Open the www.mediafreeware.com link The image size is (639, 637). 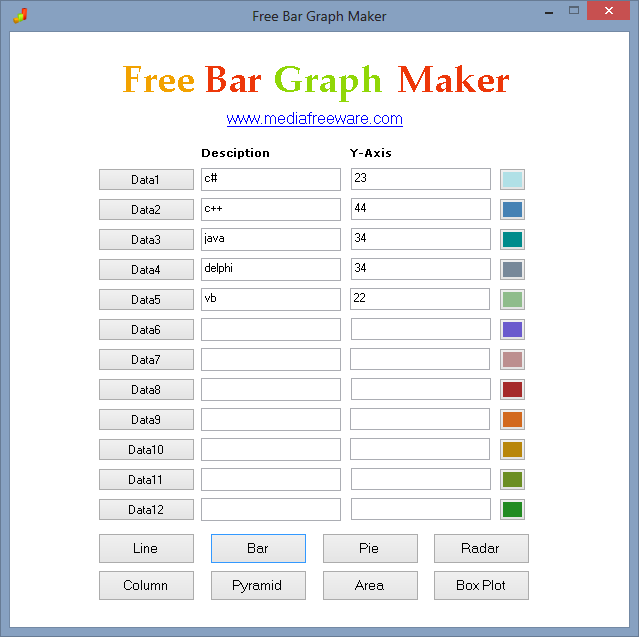point(314,119)
